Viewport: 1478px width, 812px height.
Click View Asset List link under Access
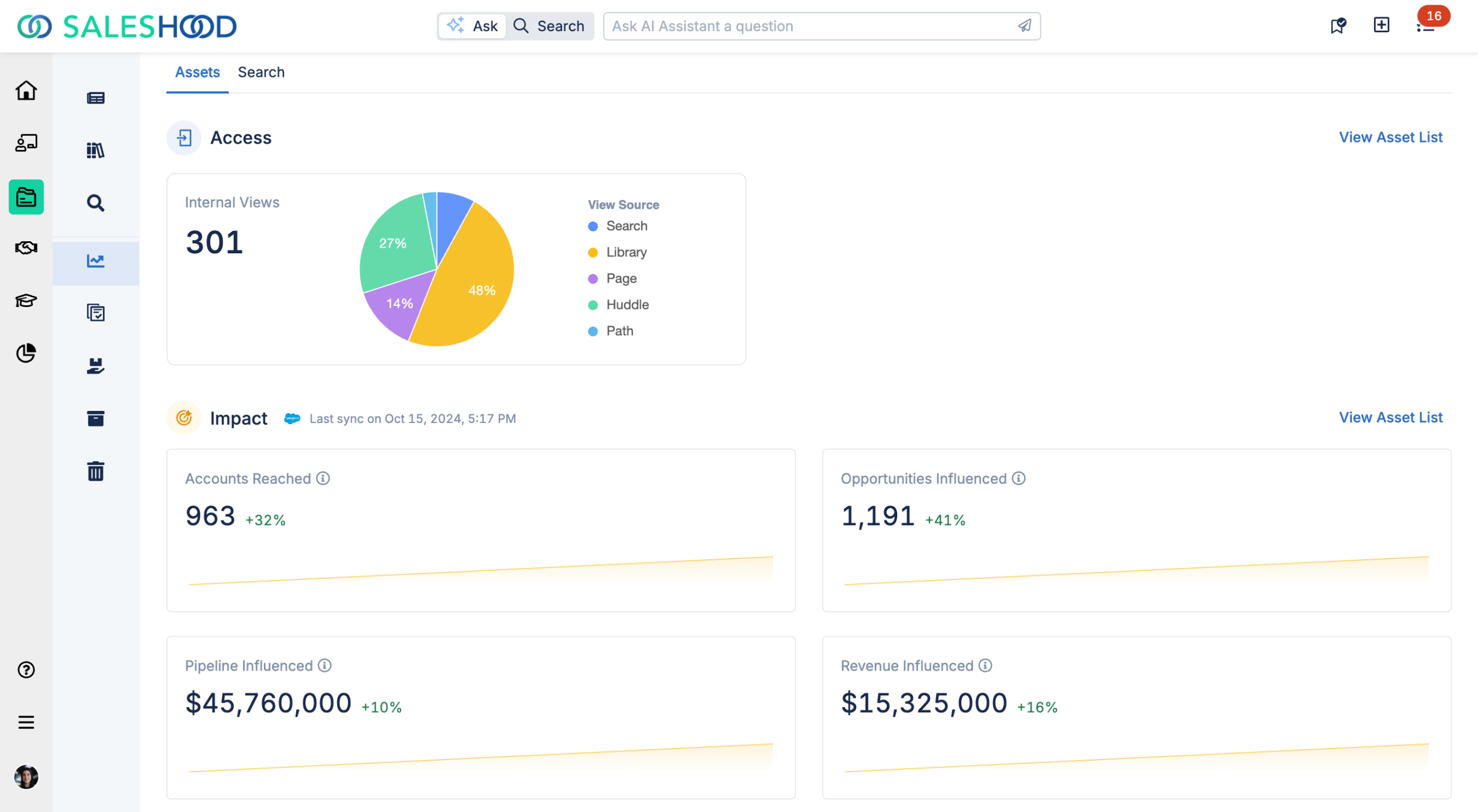click(1390, 137)
